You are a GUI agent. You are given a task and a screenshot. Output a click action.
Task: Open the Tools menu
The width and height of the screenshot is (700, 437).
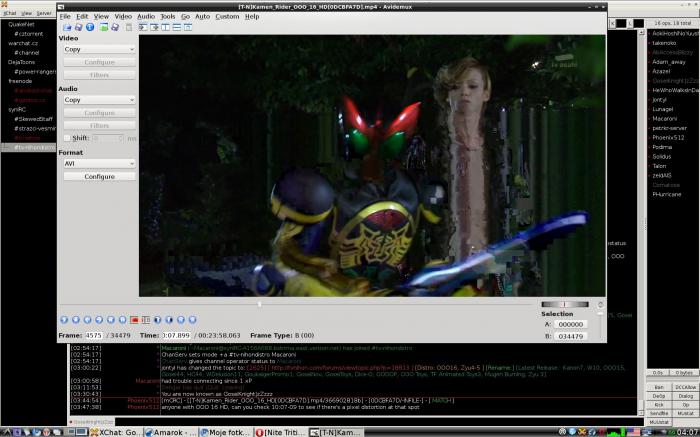pyautogui.click(x=168, y=17)
